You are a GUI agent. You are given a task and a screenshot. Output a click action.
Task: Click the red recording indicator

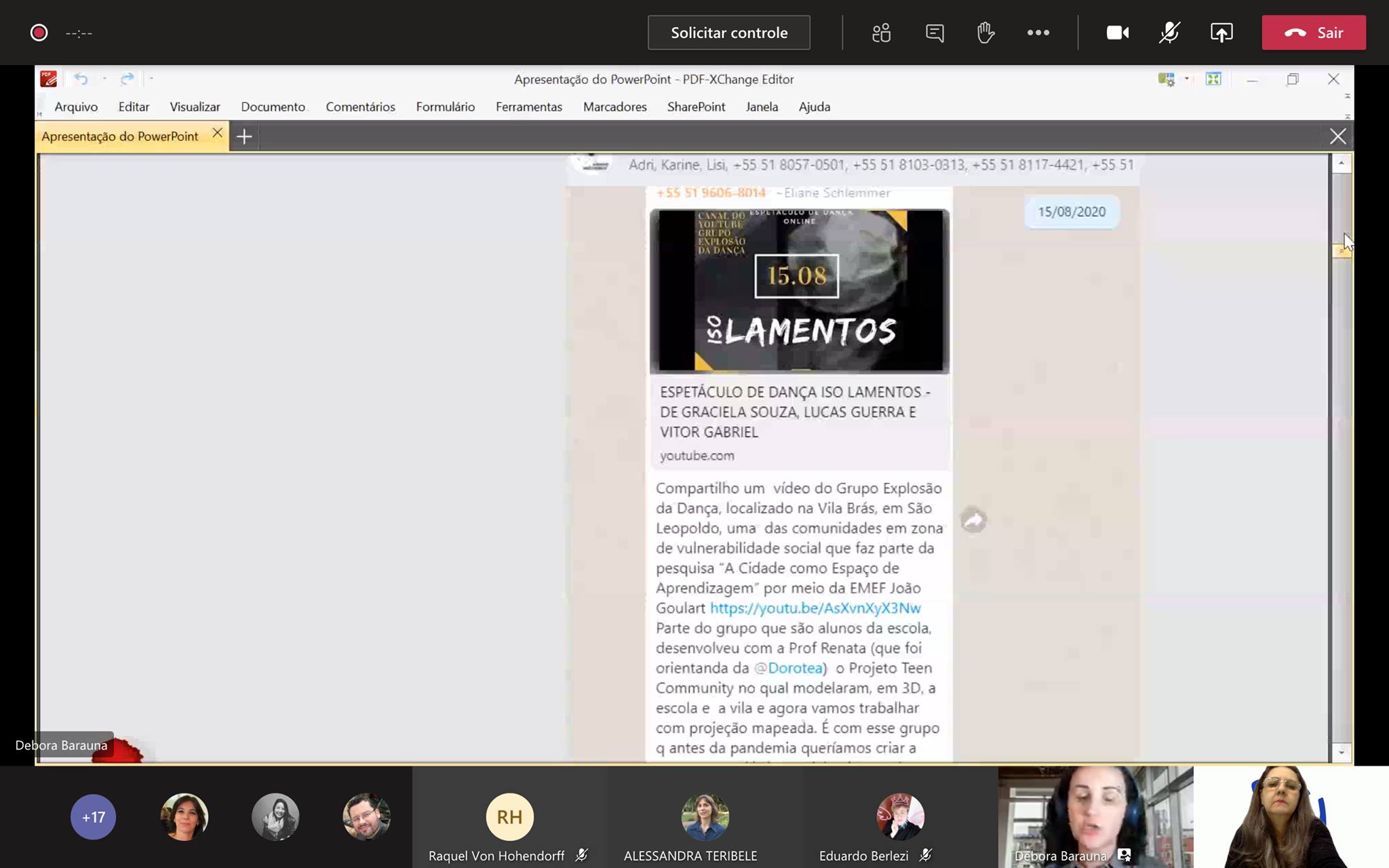coord(39,33)
